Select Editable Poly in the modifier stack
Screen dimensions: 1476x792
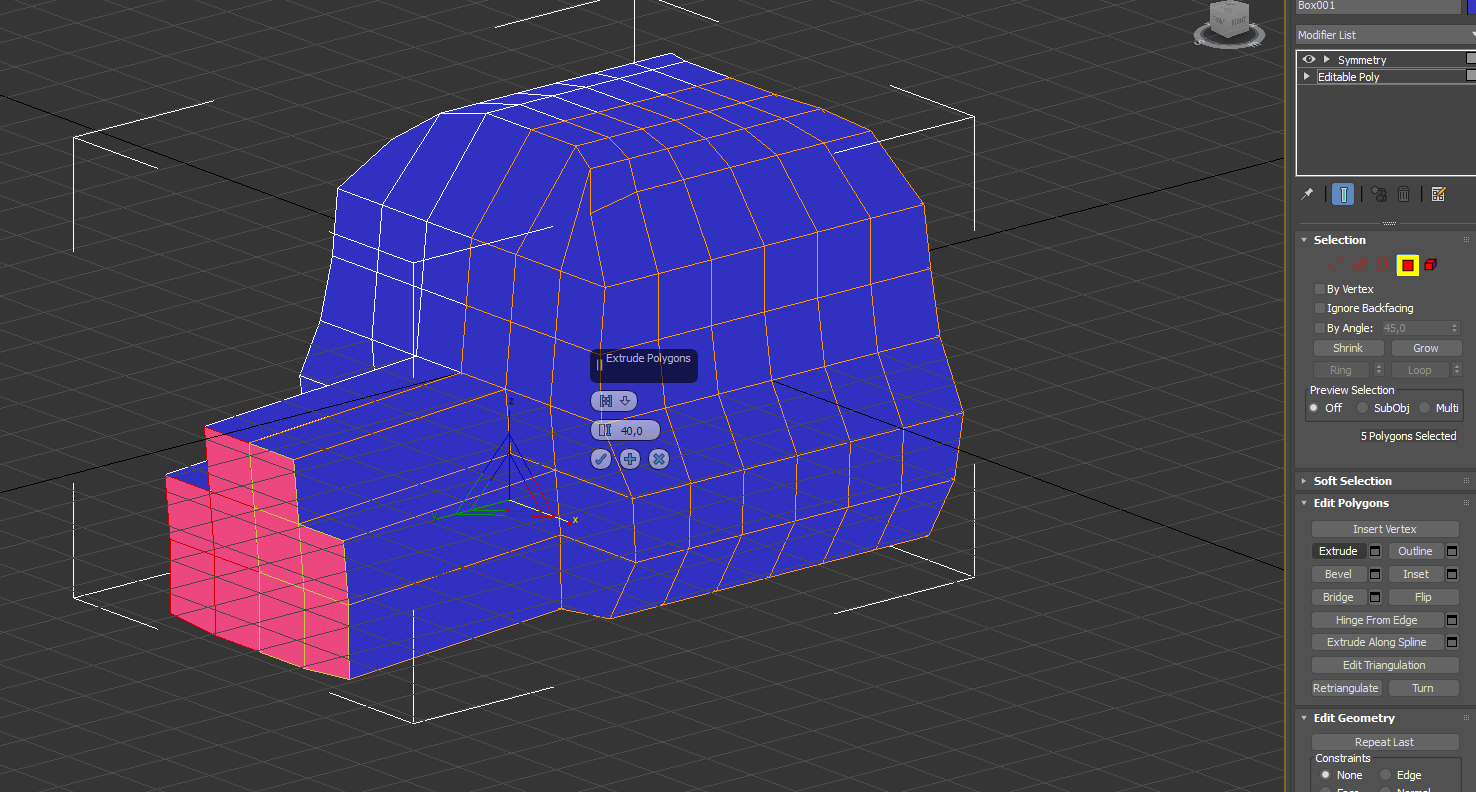pyautogui.click(x=1348, y=77)
